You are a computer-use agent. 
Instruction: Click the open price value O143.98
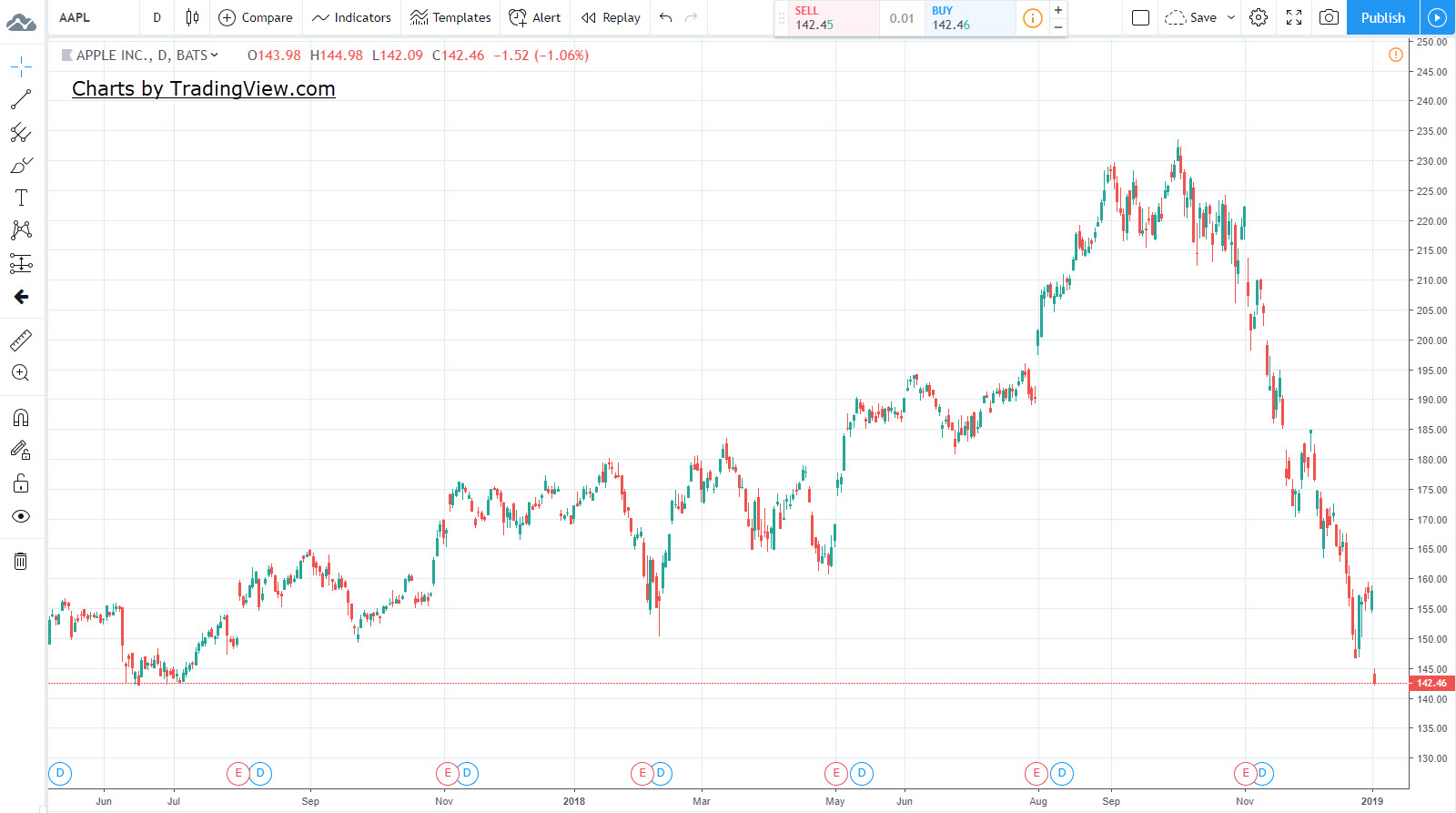(274, 56)
